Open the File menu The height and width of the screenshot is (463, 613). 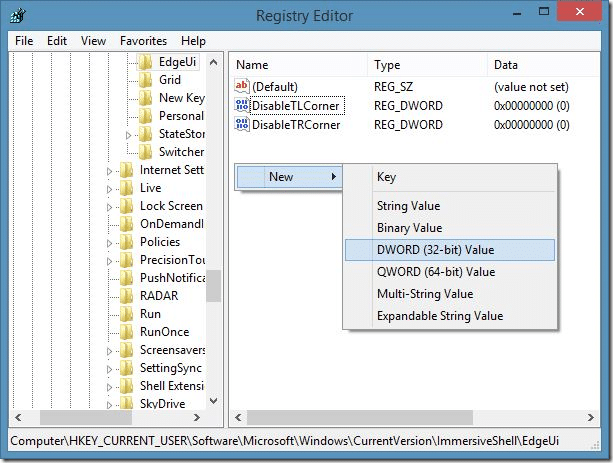[x=24, y=41]
